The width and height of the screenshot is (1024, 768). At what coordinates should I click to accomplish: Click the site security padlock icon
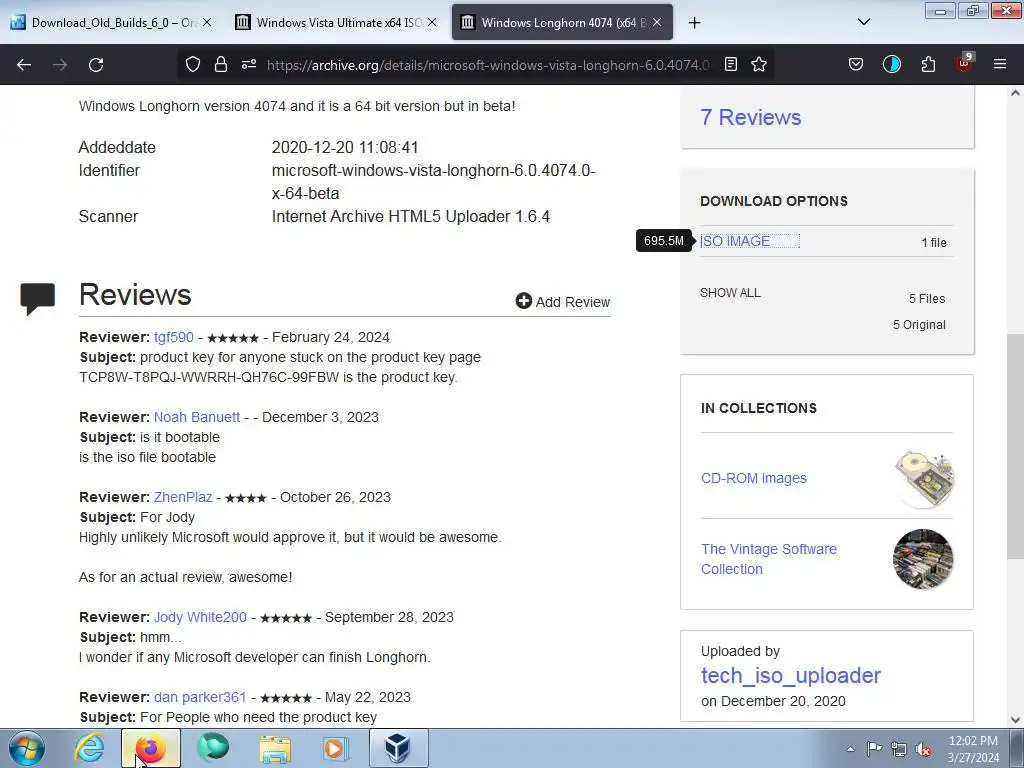point(221,64)
